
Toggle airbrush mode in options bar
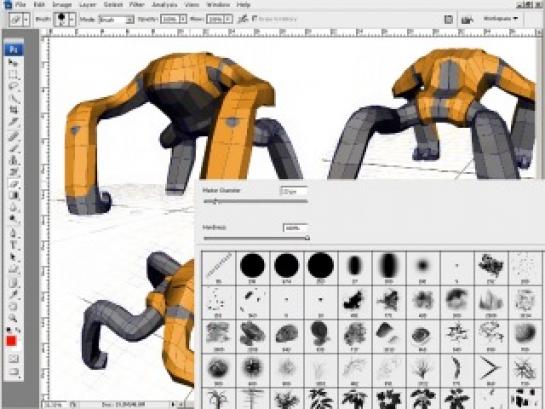(x=243, y=19)
